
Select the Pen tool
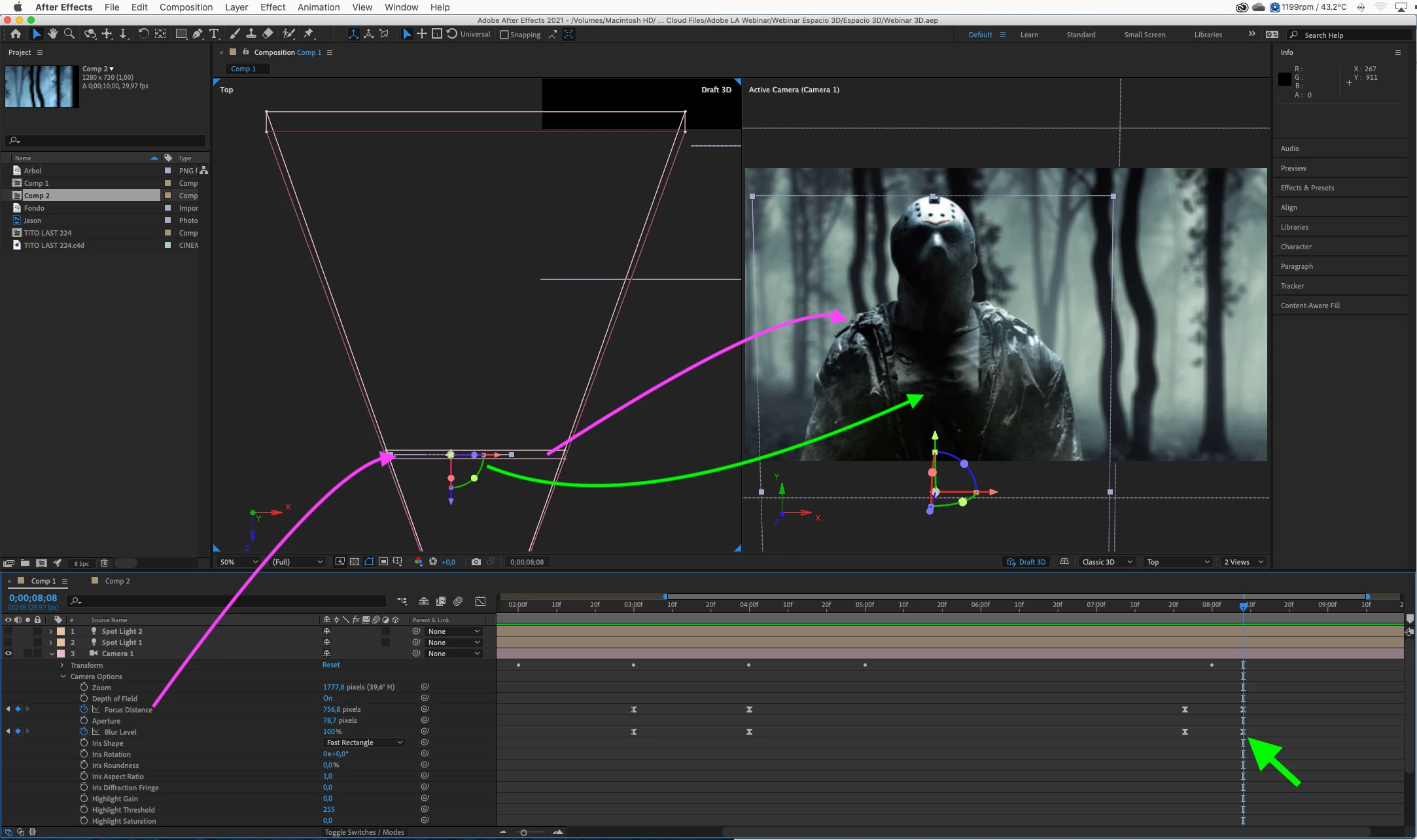[197, 34]
